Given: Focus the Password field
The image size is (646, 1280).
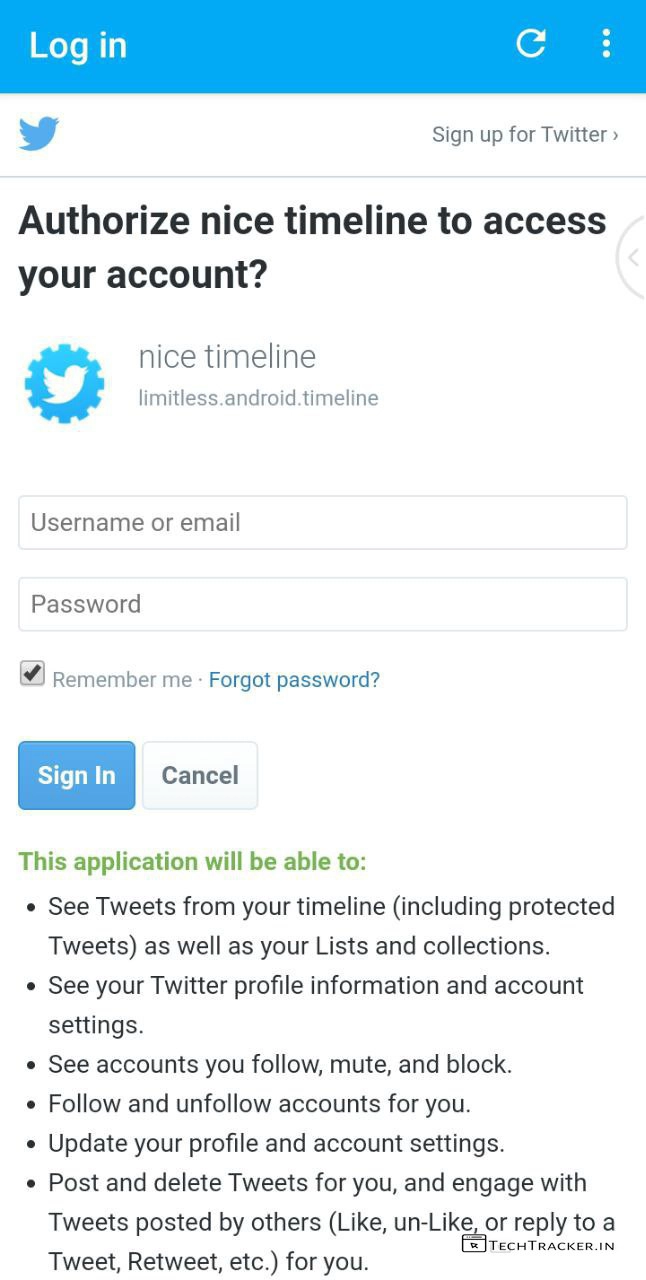Looking at the screenshot, I should (322, 604).
